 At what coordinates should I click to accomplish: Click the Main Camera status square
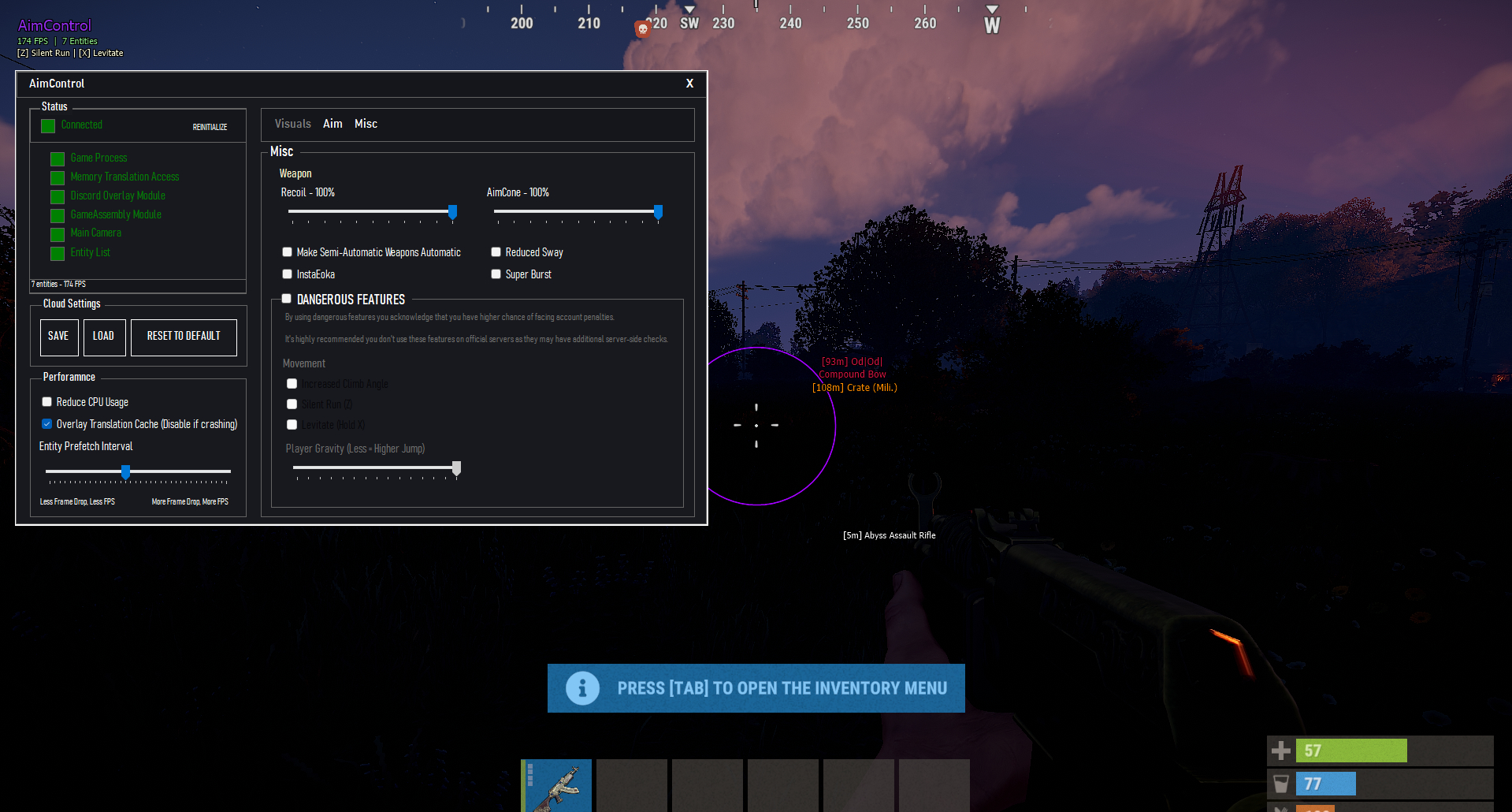[x=58, y=235]
